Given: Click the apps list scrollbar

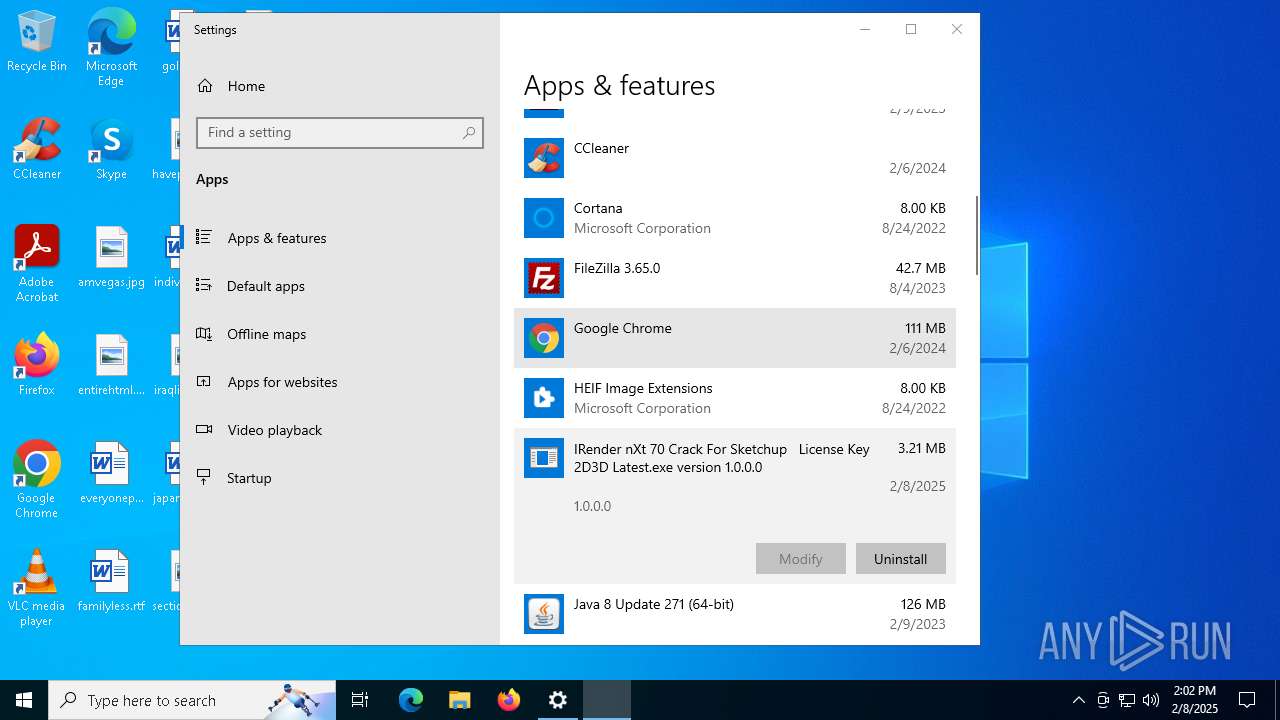Looking at the screenshot, I should pyautogui.click(x=977, y=236).
